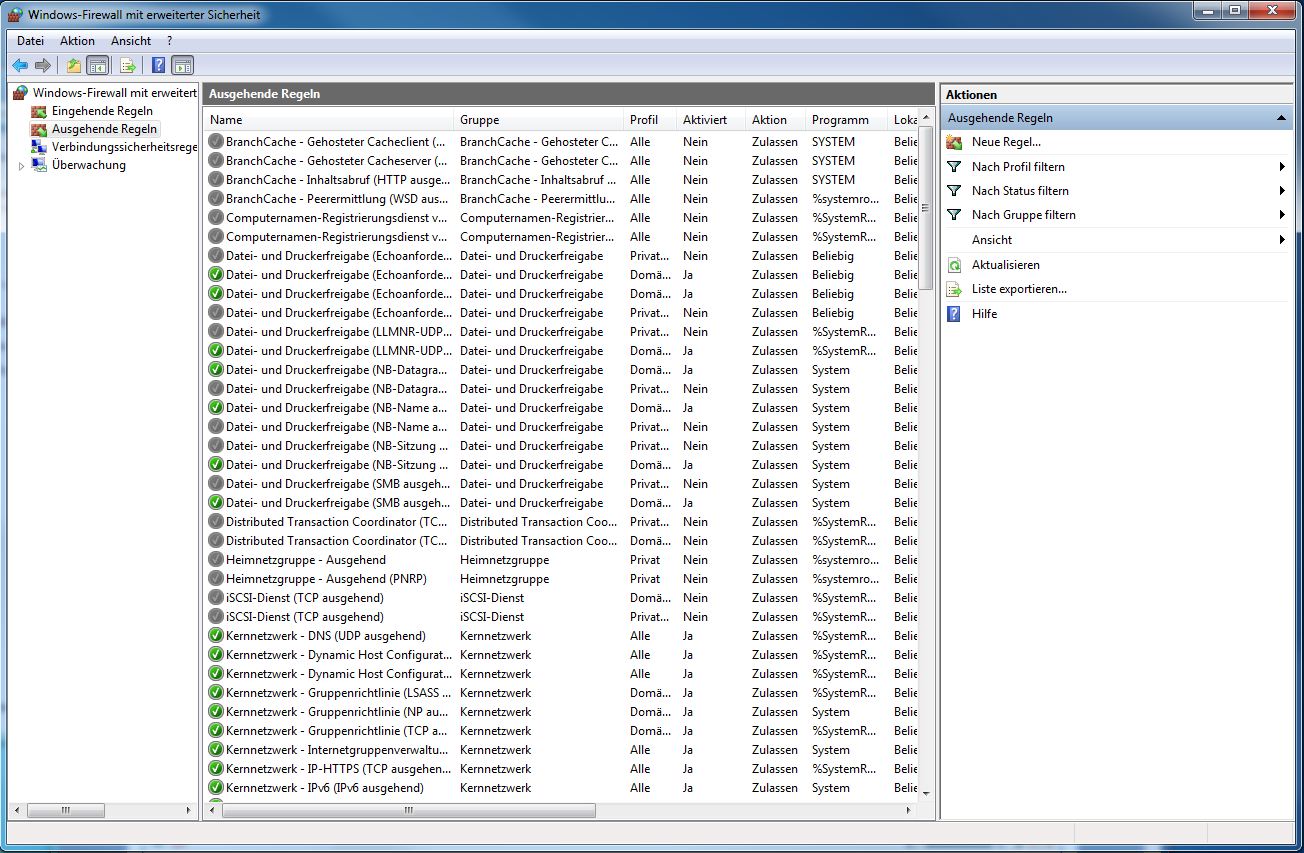1304x853 pixels.
Task: Click status icon of Heimnetzgruppe Ausgehend (PNRP) rule
Action: click(x=216, y=579)
